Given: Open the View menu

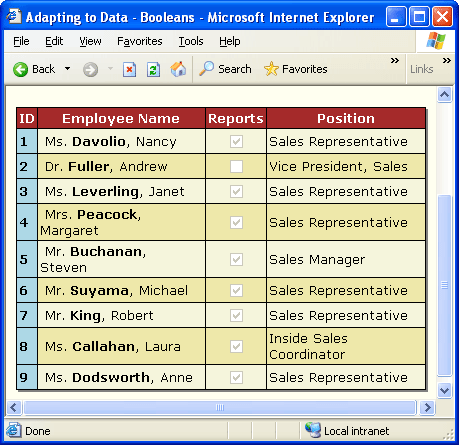Looking at the screenshot, I should click(x=90, y=41).
